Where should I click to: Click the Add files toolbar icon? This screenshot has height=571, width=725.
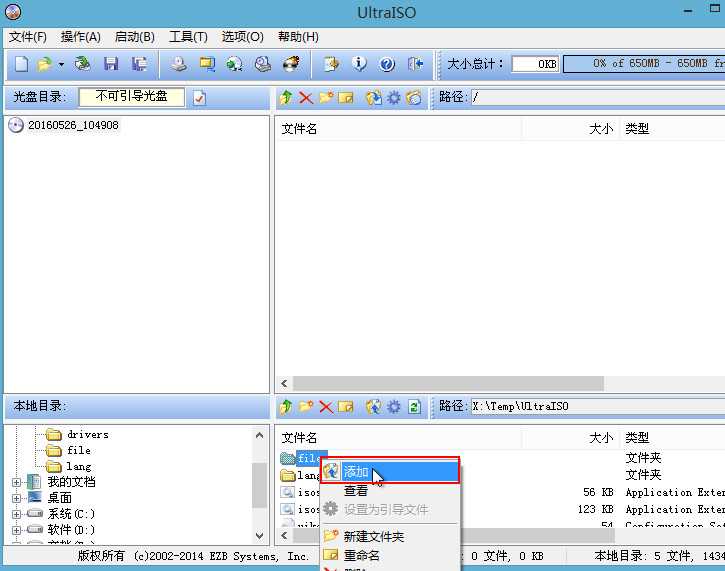pyautogui.click(x=331, y=64)
